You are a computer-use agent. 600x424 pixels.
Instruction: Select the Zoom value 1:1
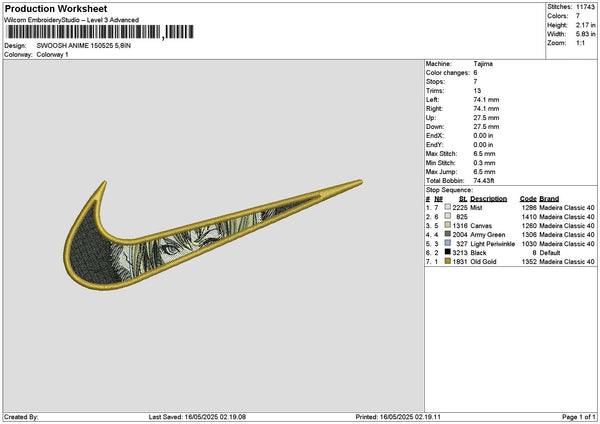pos(580,43)
